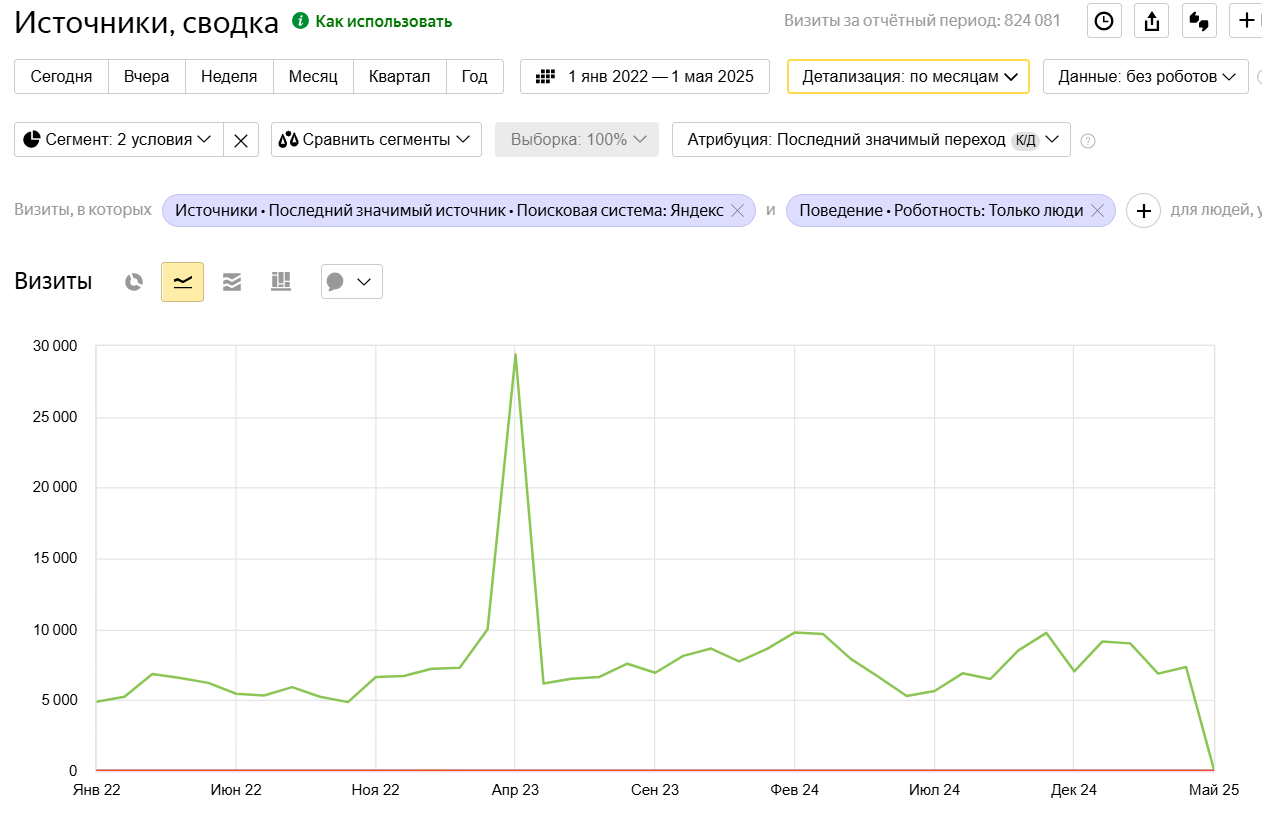Open the date range picker

tap(645, 77)
